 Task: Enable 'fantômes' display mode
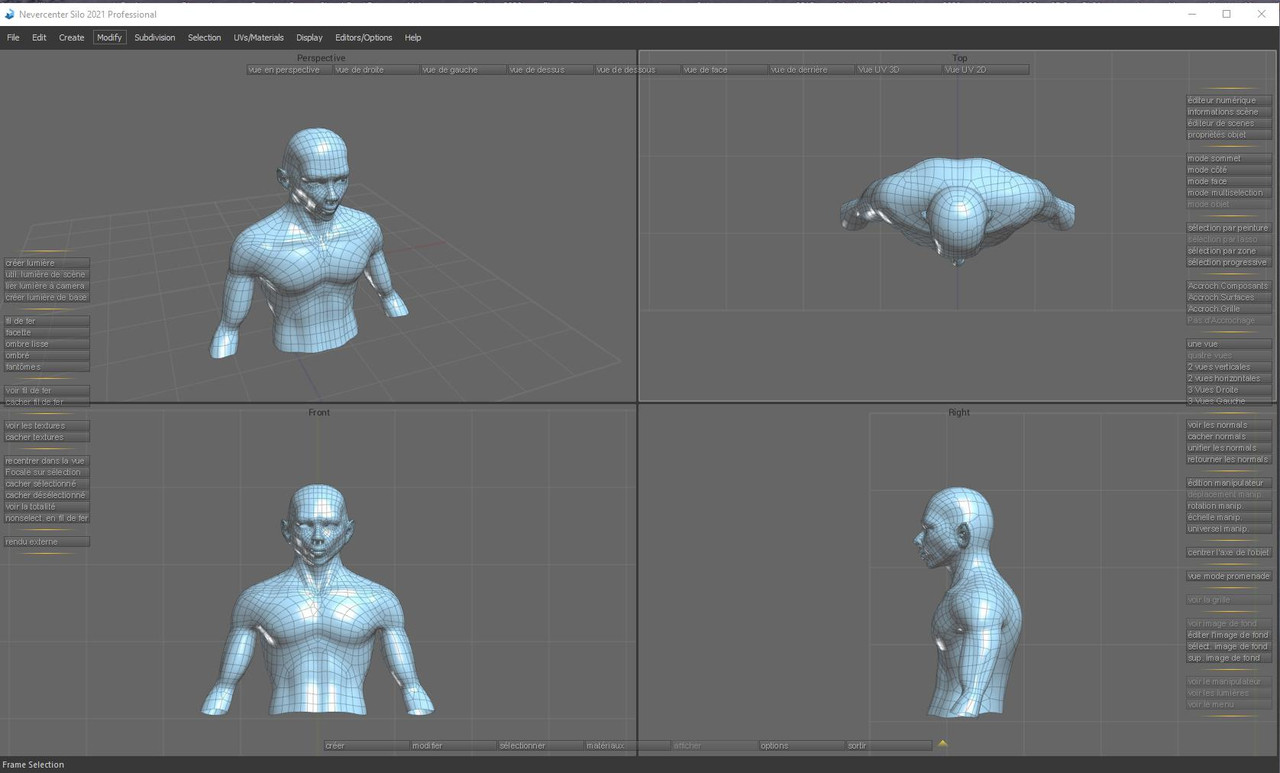coord(46,367)
